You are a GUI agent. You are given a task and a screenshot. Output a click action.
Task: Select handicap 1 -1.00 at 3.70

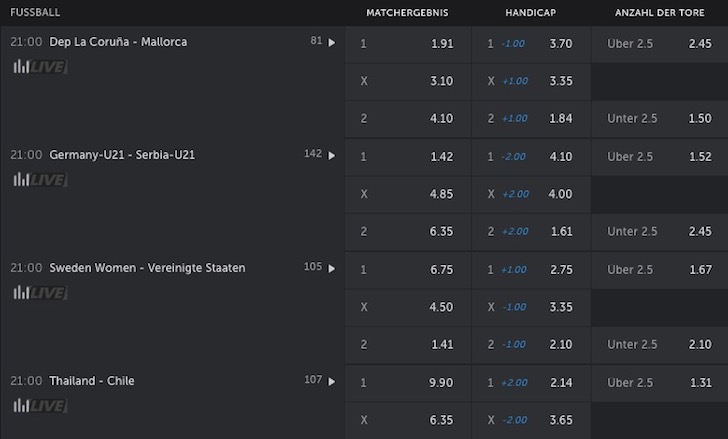pos(531,44)
